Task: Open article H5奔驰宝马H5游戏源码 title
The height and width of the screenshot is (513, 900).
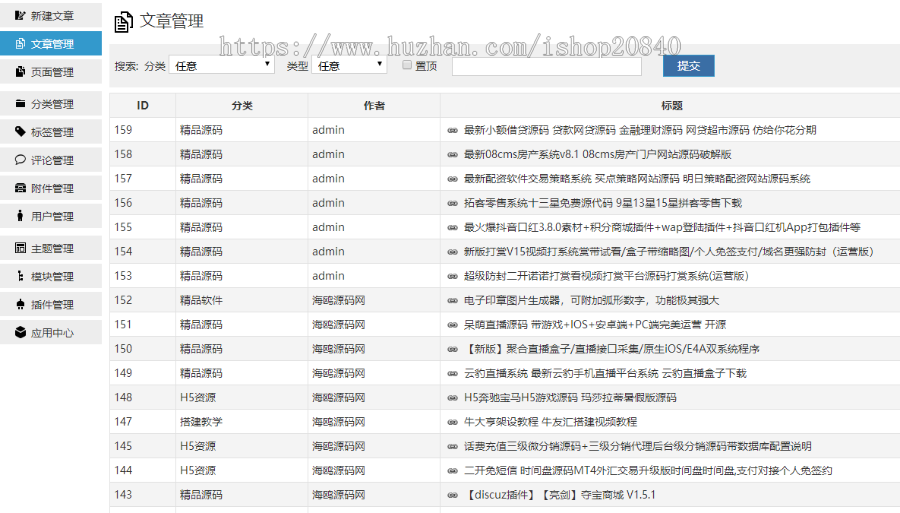Action: click(570, 398)
